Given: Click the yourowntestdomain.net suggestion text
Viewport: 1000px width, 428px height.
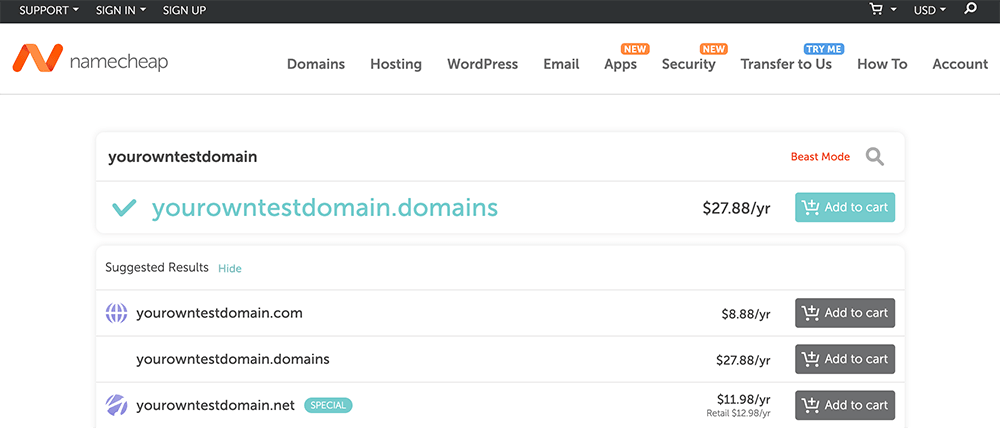Looking at the screenshot, I should (216, 405).
